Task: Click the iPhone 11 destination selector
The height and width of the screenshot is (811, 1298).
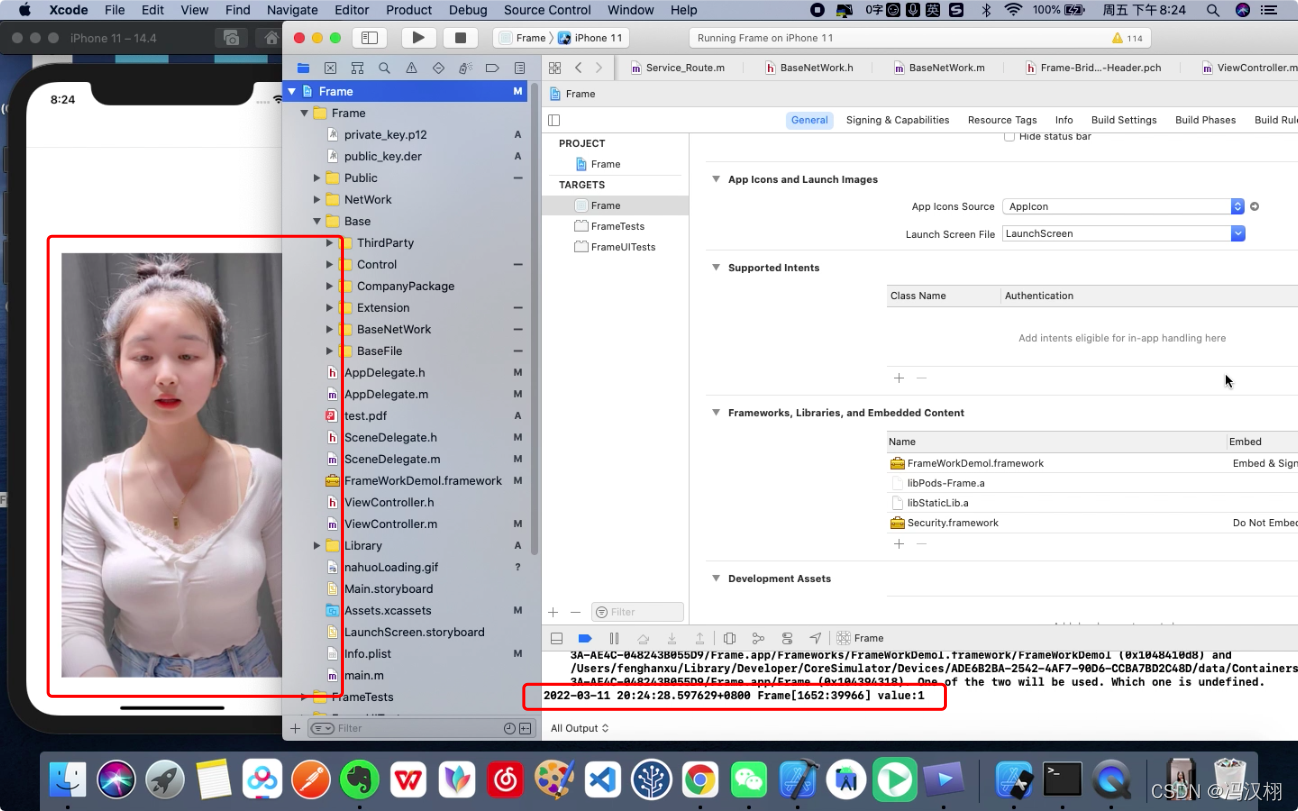Action: coord(591,38)
